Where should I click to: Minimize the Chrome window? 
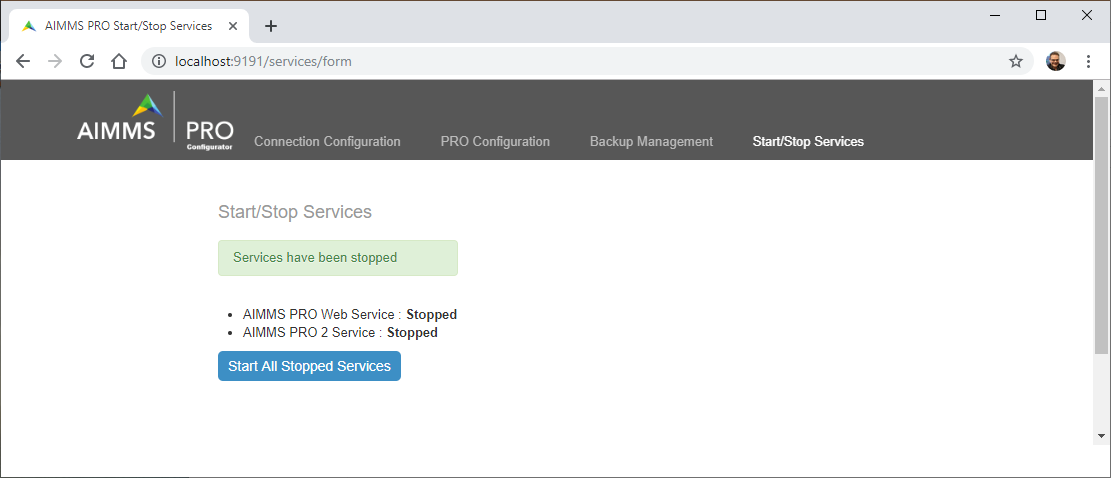coord(996,15)
